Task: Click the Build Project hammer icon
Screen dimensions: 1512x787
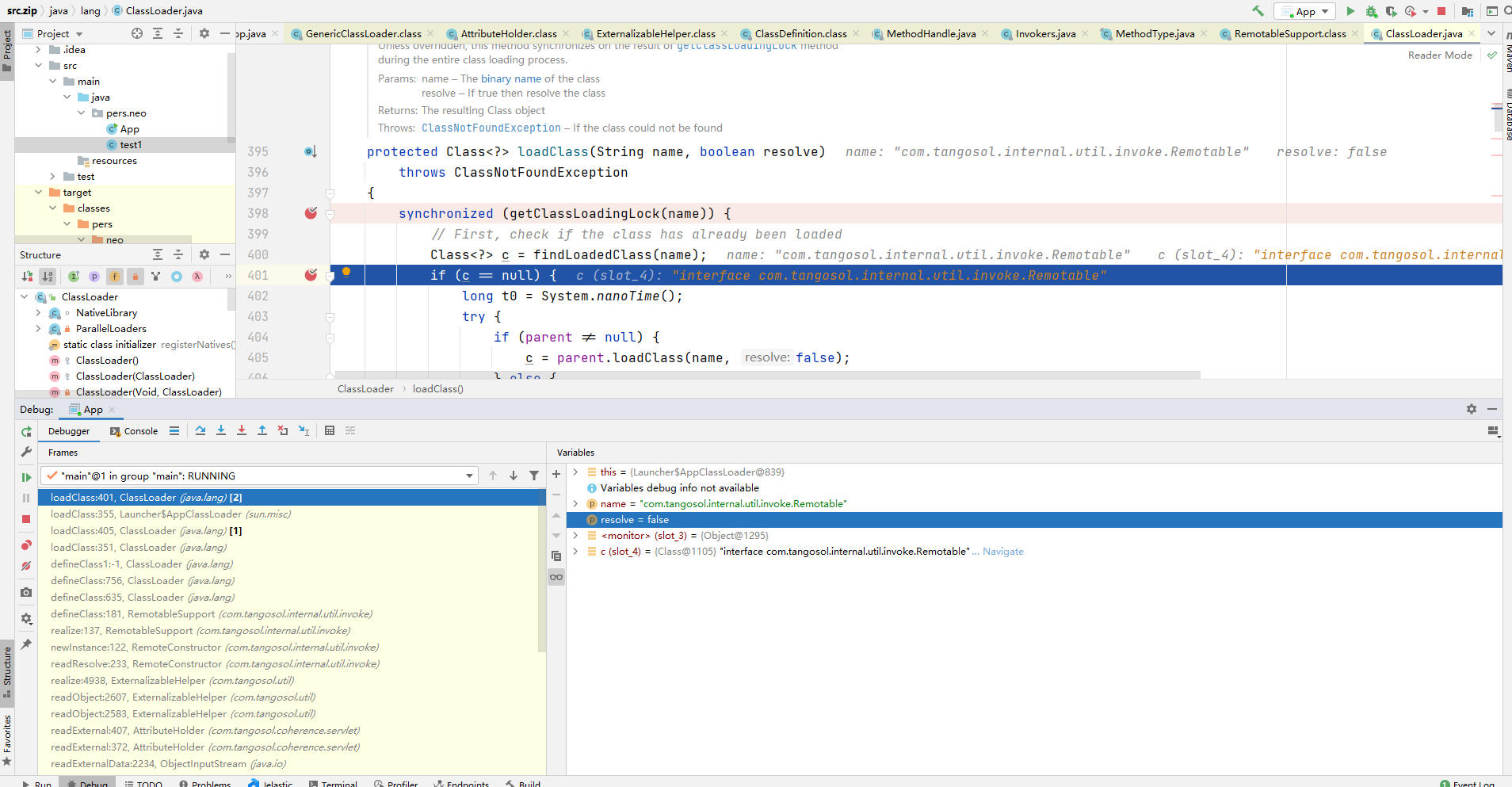Action: pos(1258,11)
